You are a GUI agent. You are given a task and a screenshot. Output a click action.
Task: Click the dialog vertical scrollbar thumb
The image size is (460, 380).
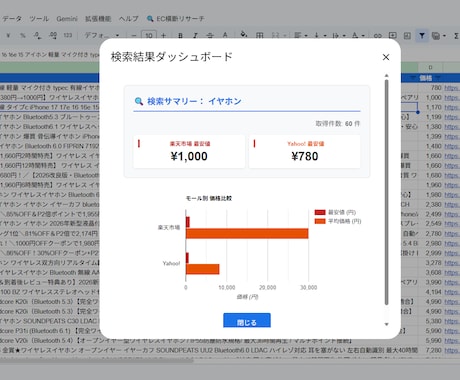coord(386,192)
